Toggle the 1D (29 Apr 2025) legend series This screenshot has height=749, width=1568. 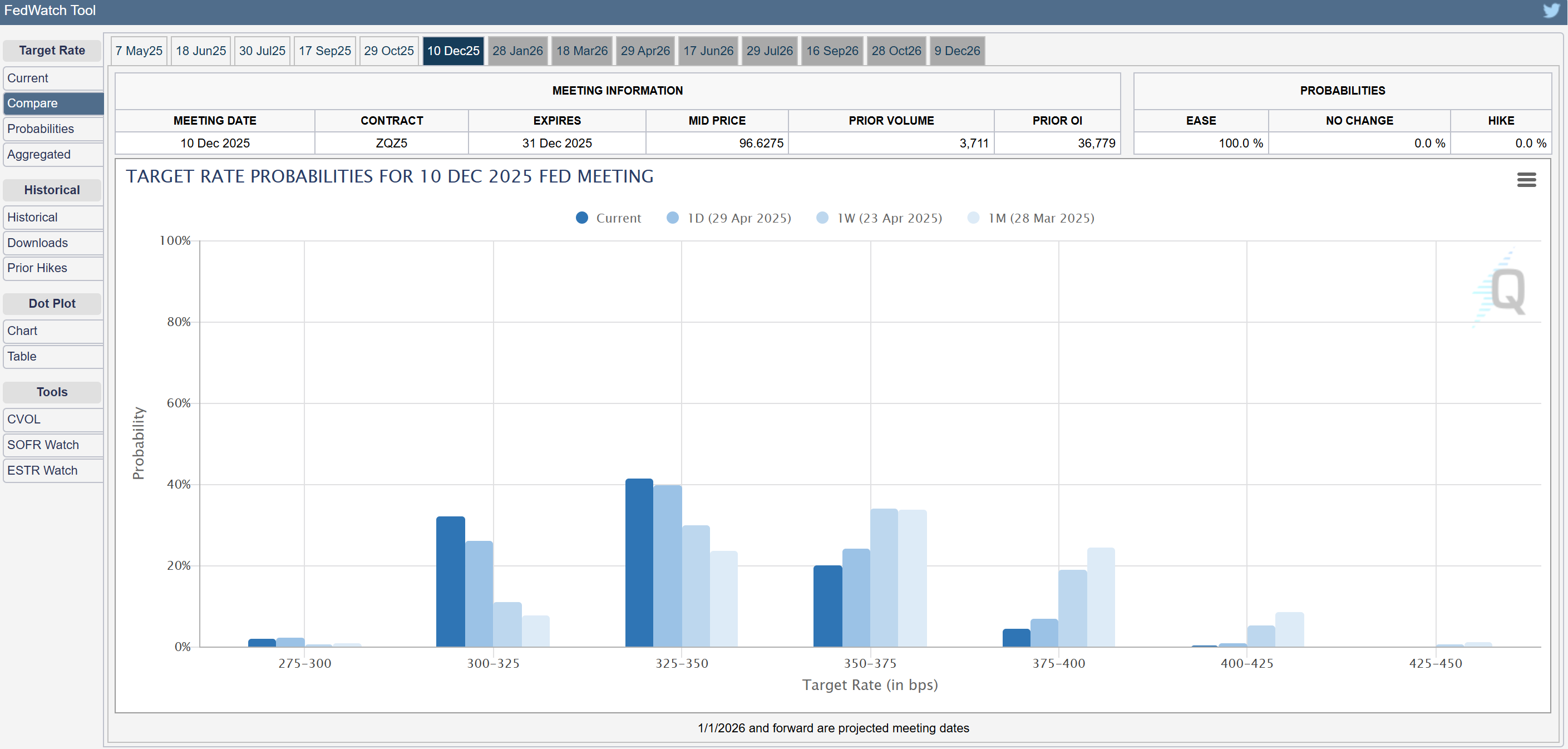[738, 218]
